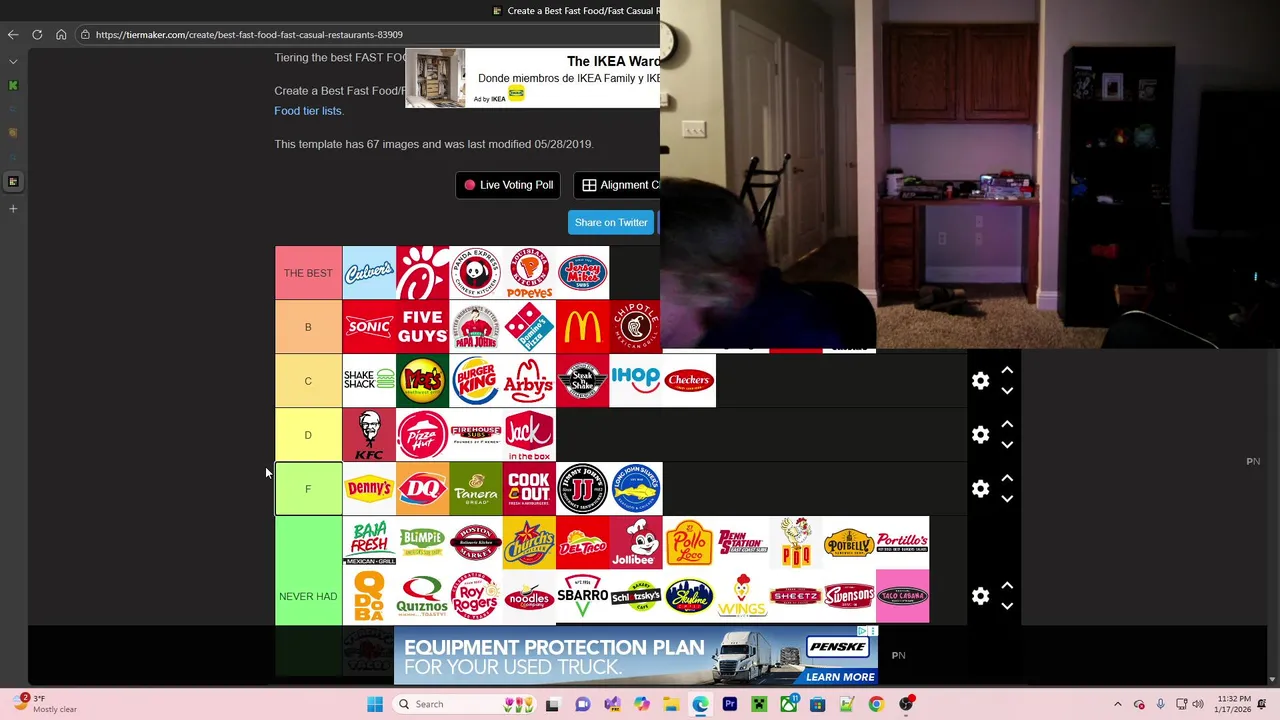
Task: Open settings gear for NEVER HAD row
Action: (x=980, y=596)
